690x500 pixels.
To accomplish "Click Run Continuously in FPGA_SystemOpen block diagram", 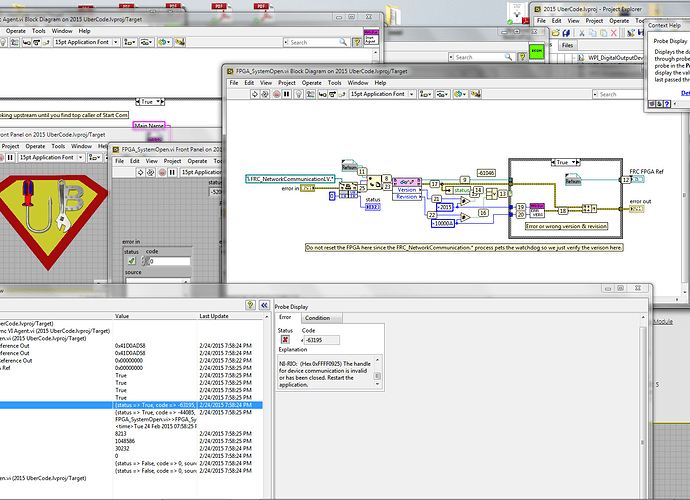I will pyautogui.click(x=265, y=94).
